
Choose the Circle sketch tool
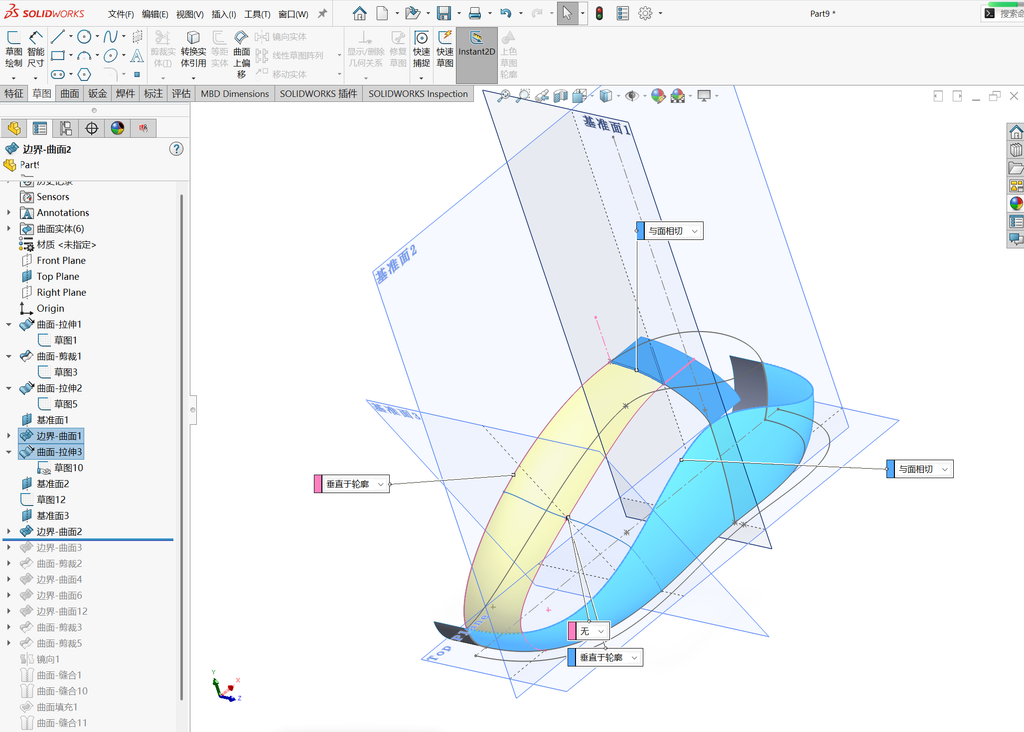(84, 37)
